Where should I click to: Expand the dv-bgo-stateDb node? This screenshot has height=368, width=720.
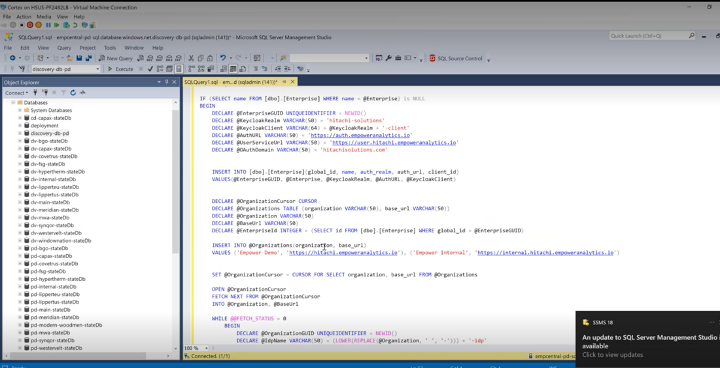[x=20, y=141]
